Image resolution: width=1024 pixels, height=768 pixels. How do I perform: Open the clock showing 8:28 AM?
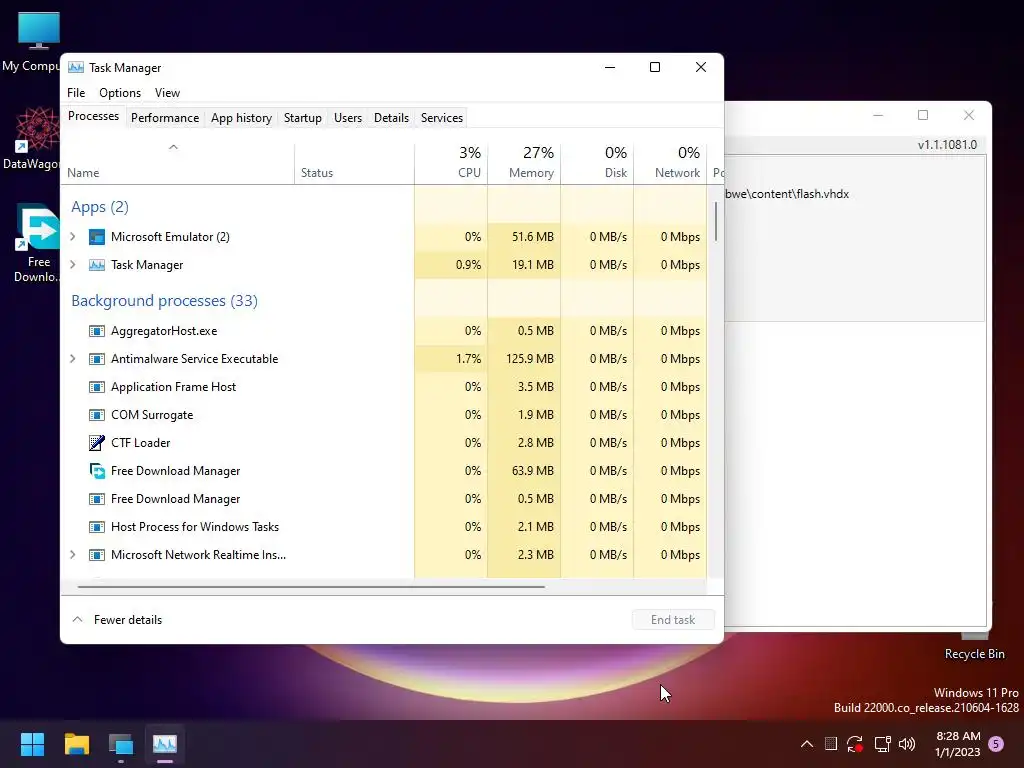[x=957, y=744]
